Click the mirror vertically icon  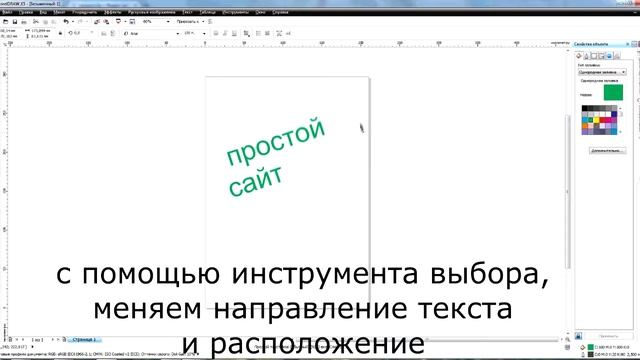pos(112,33)
